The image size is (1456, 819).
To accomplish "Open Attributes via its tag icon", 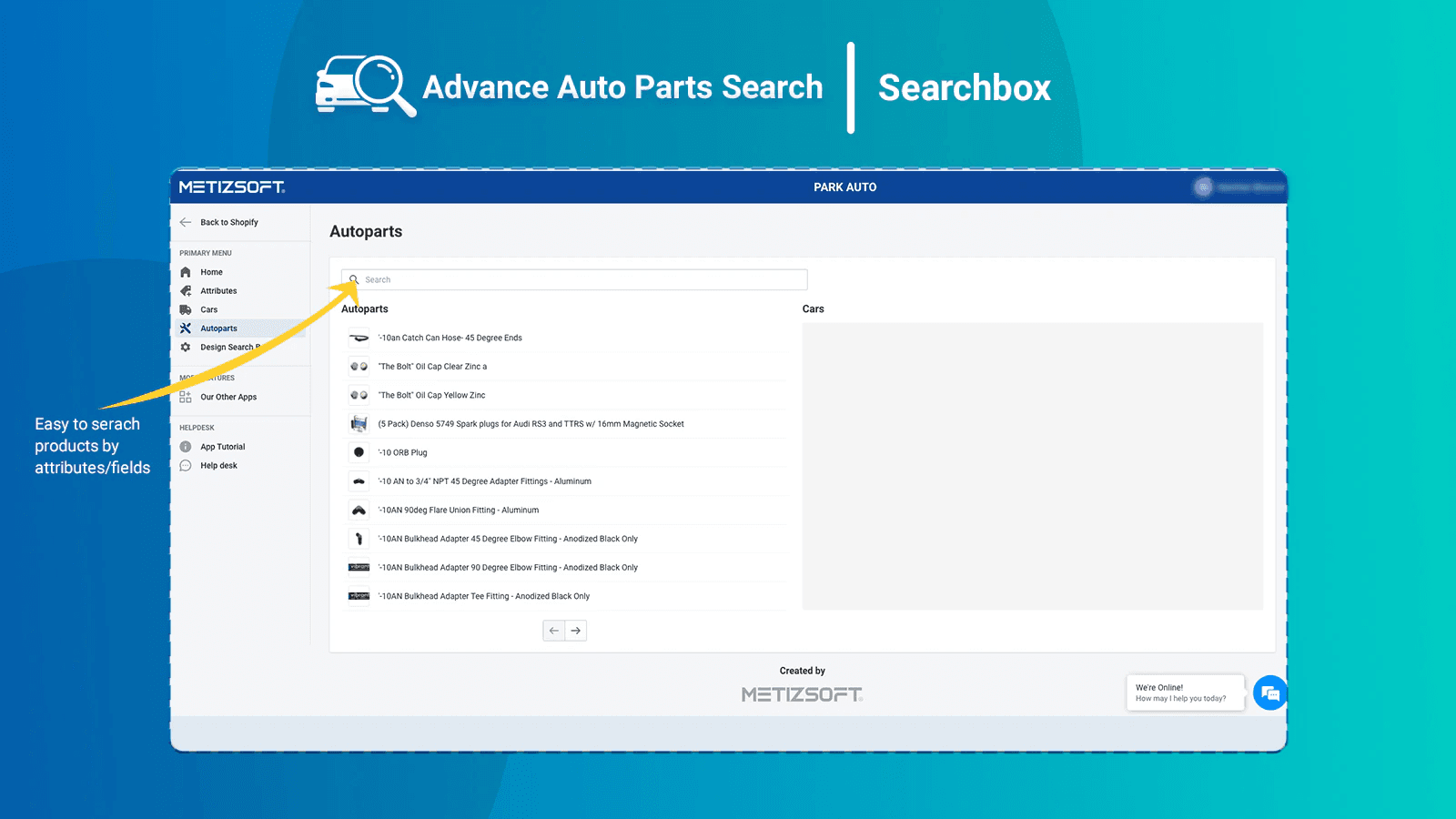I will (x=187, y=290).
